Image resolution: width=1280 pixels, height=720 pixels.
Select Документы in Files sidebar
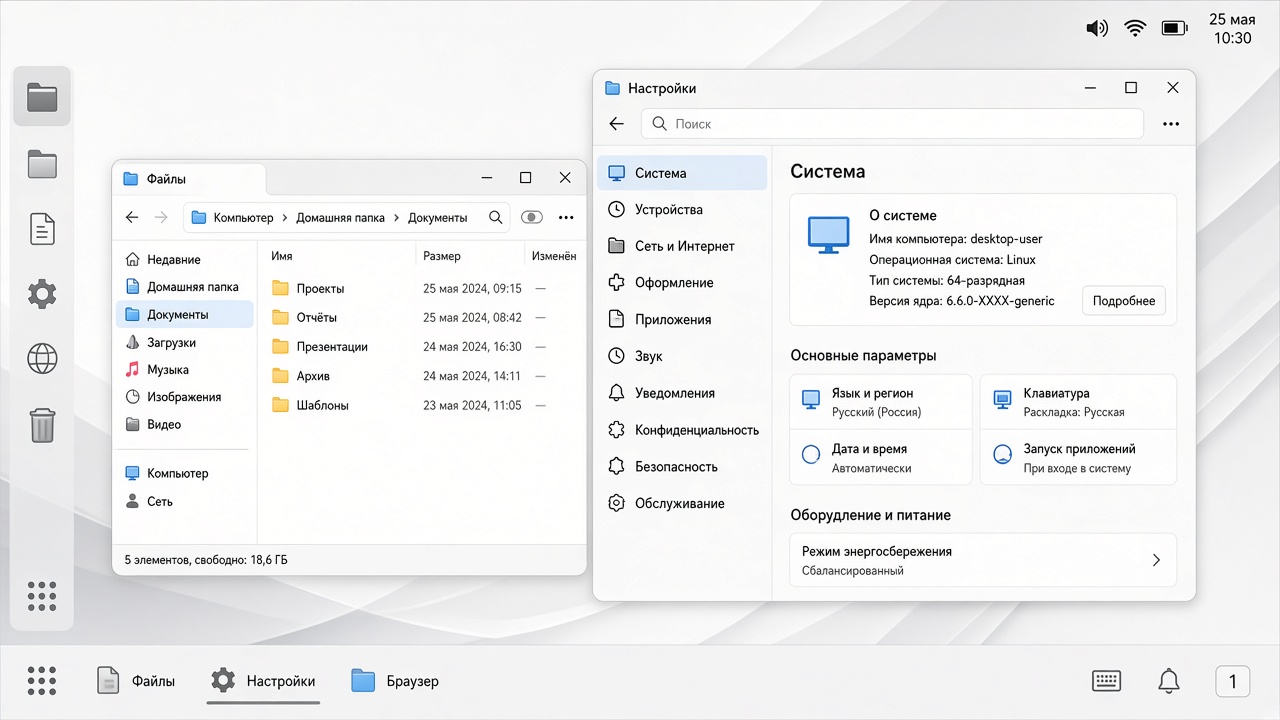point(185,314)
